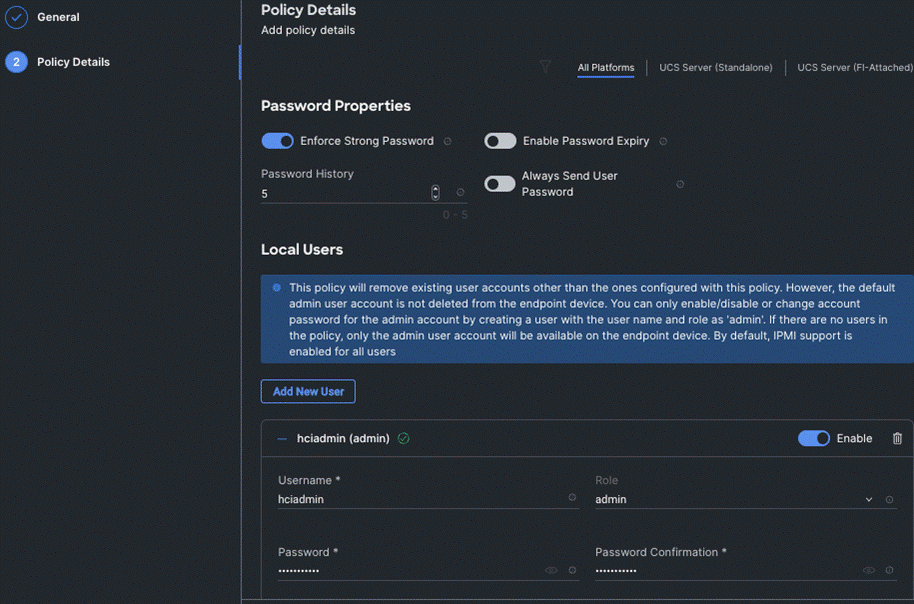Collapse the hciadmin (admin) user section

coord(282,438)
